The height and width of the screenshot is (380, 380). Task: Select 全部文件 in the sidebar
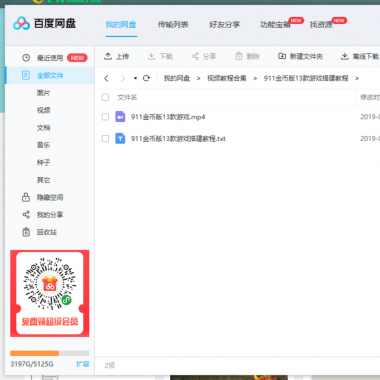coord(50,75)
